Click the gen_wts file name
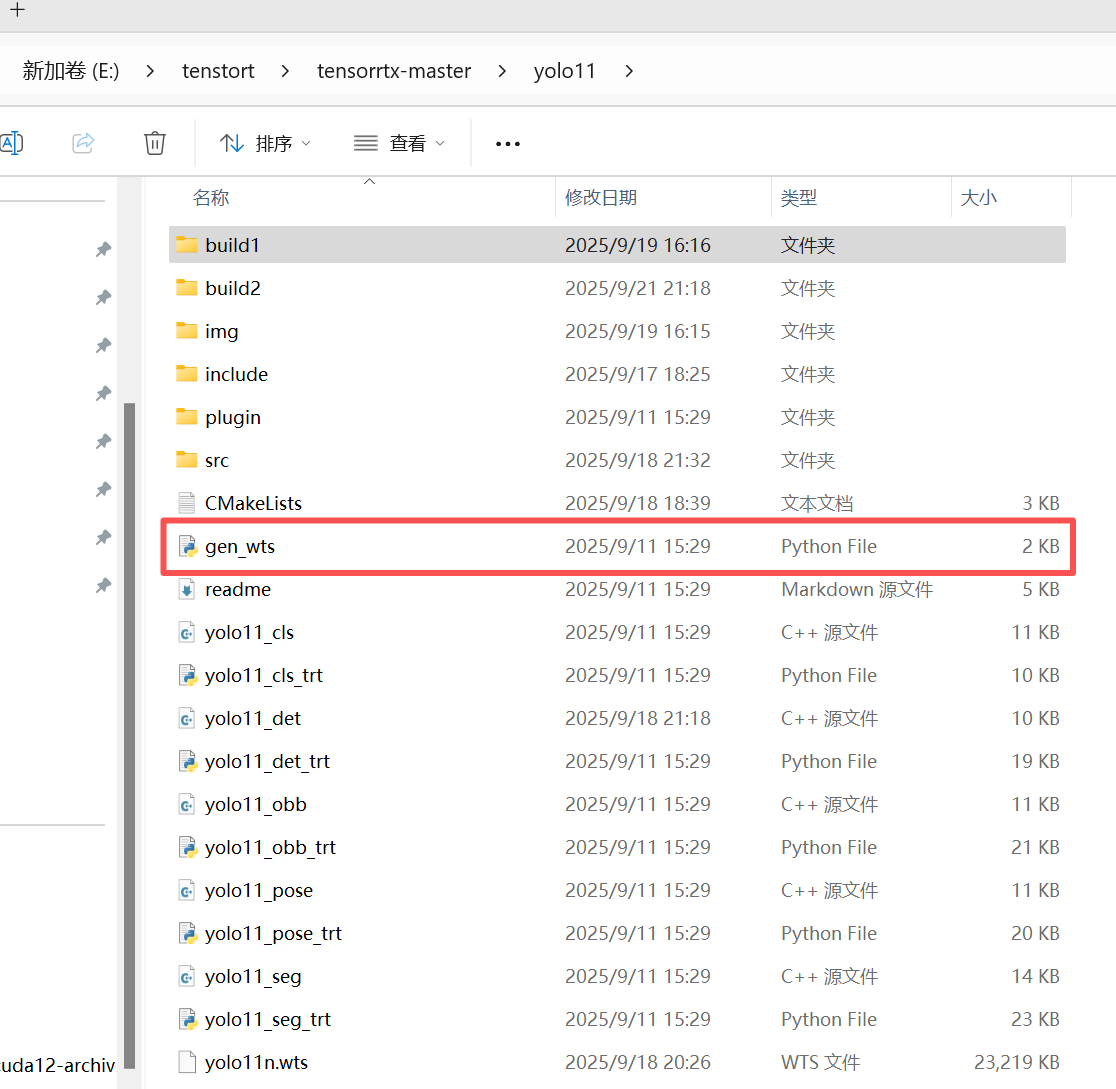1116x1089 pixels. click(x=240, y=547)
